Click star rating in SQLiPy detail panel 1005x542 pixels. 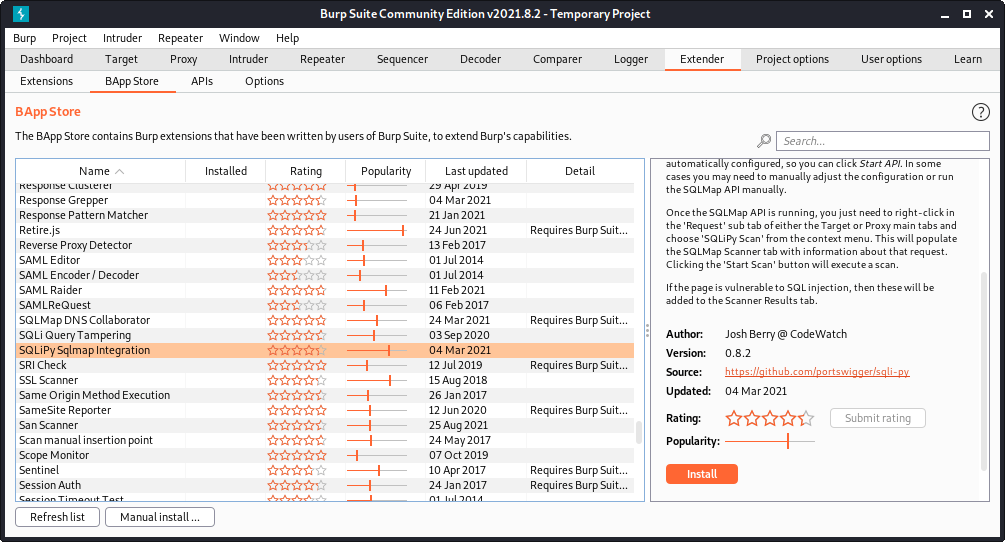(x=770, y=418)
